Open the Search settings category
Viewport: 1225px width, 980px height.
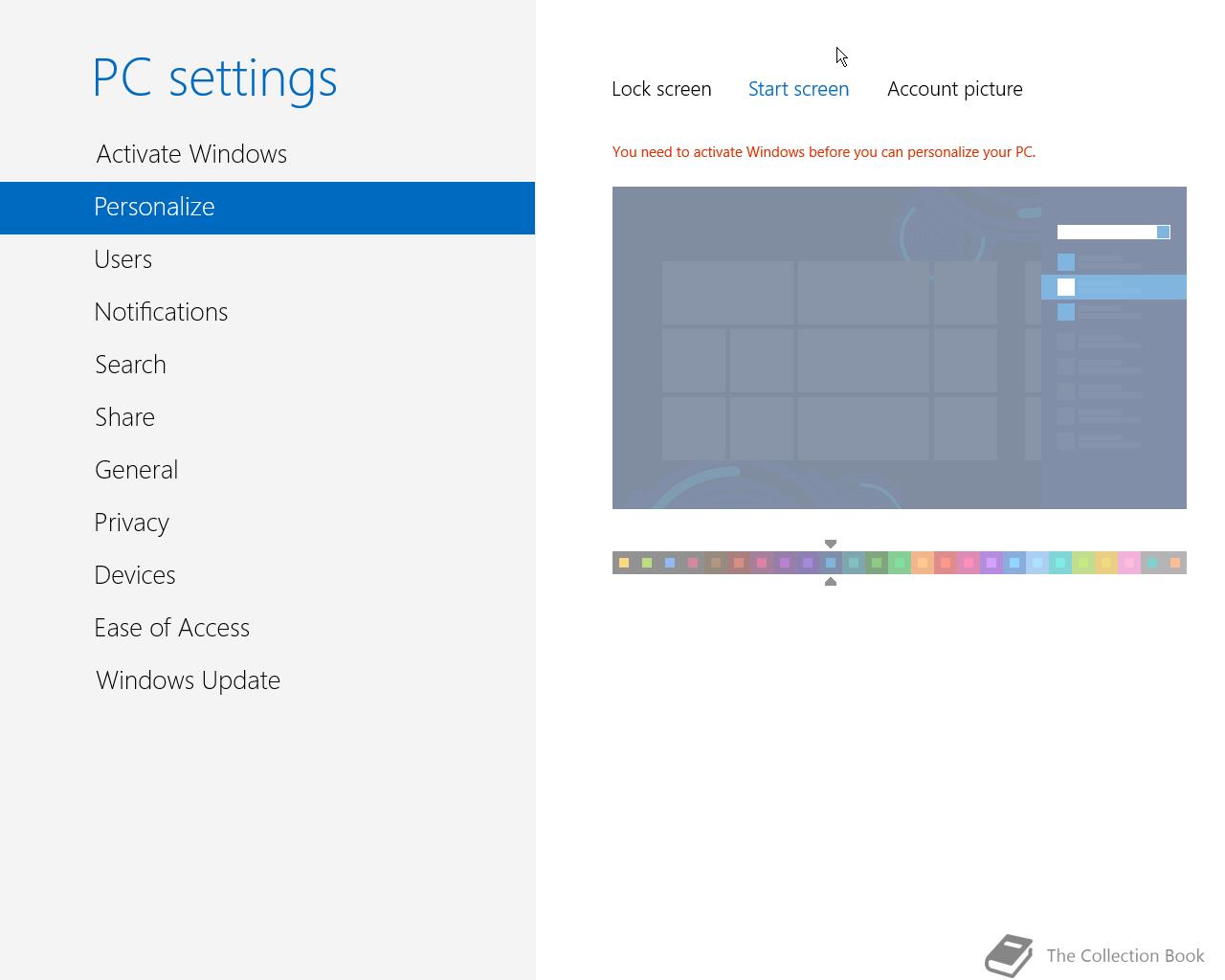[130, 365]
